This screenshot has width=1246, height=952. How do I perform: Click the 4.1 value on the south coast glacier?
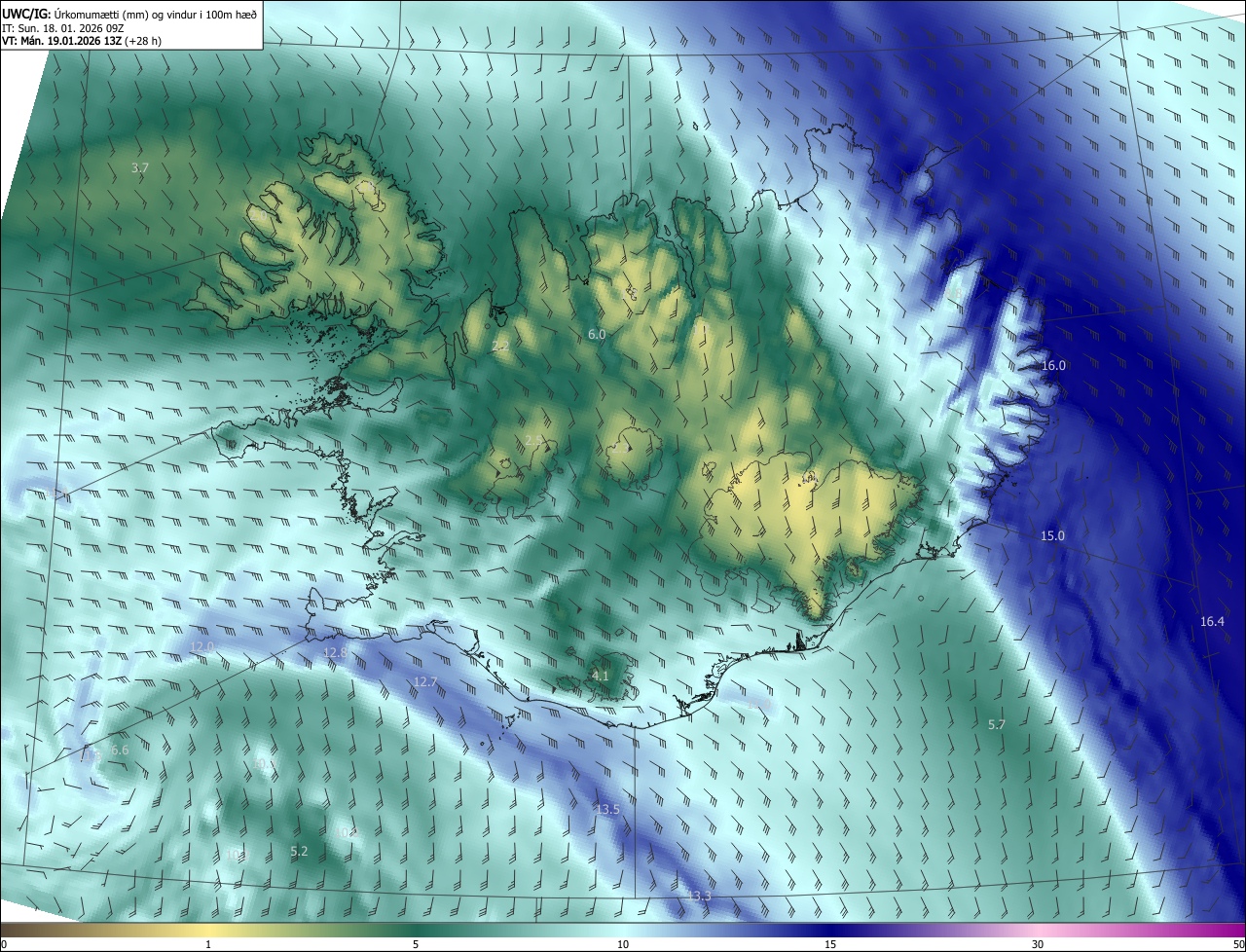[x=601, y=676]
